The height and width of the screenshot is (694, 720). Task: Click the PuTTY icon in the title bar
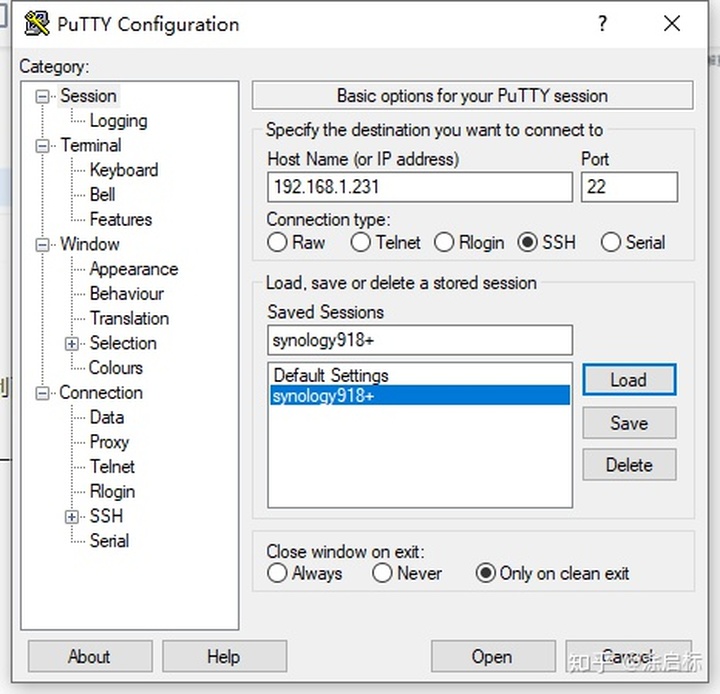coord(37,23)
